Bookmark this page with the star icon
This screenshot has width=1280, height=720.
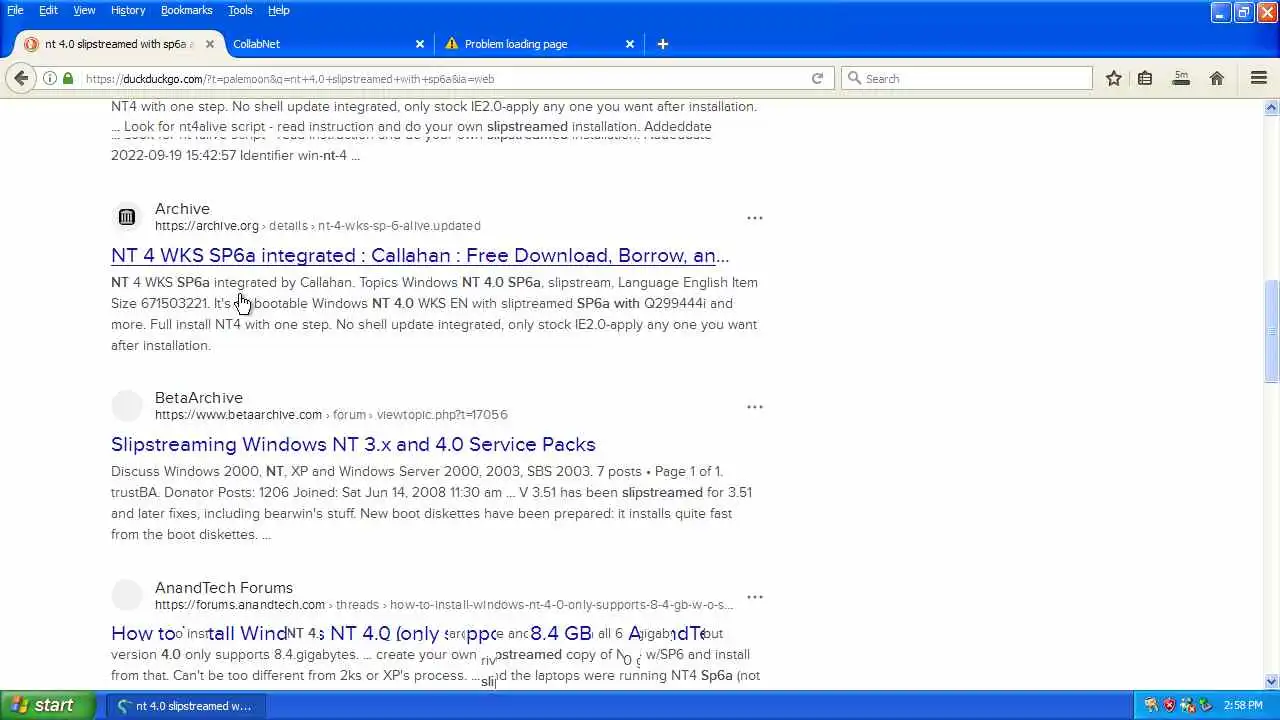1113,78
